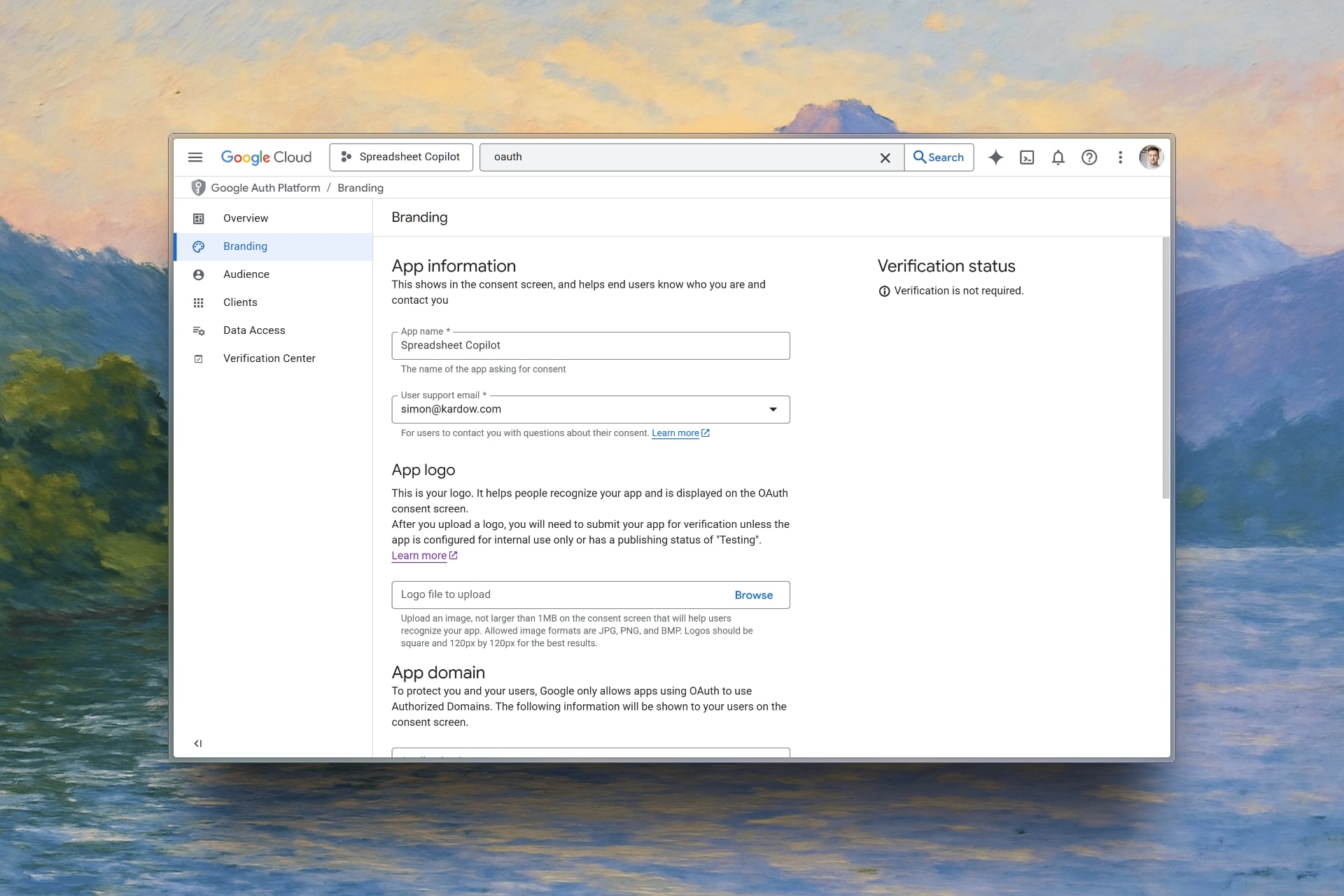The width and height of the screenshot is (1344, 896).
Task: Clear the oauth search query
Action: click(x=885, y=157)
